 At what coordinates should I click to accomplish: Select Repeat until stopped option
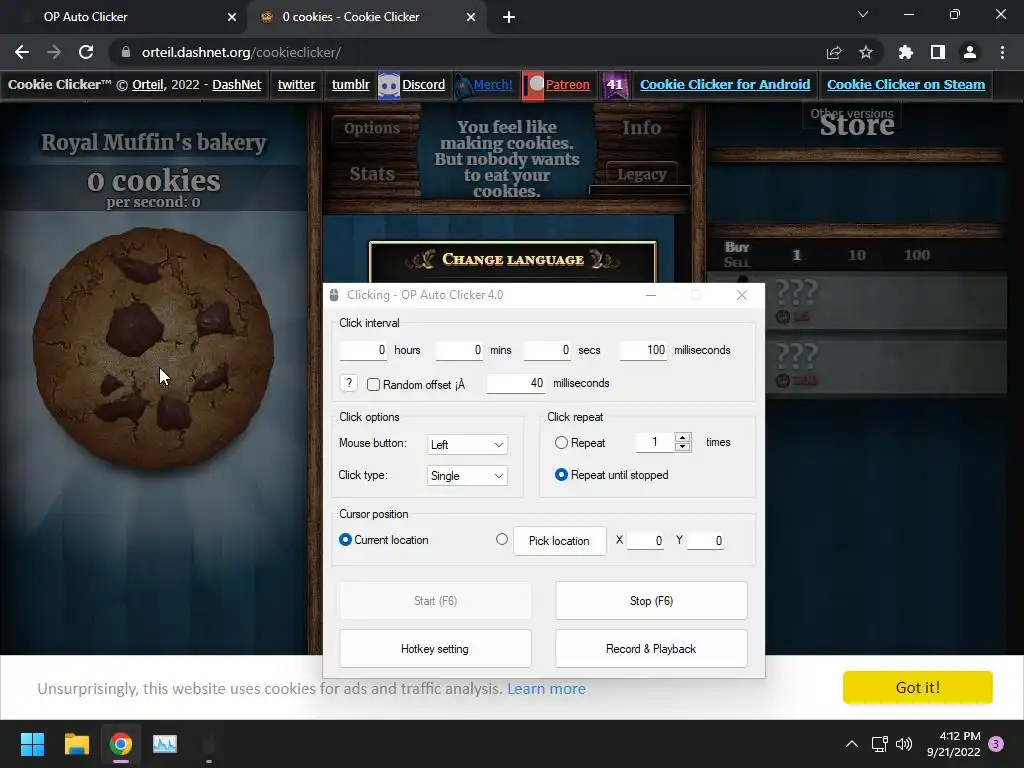pos(561,475)
